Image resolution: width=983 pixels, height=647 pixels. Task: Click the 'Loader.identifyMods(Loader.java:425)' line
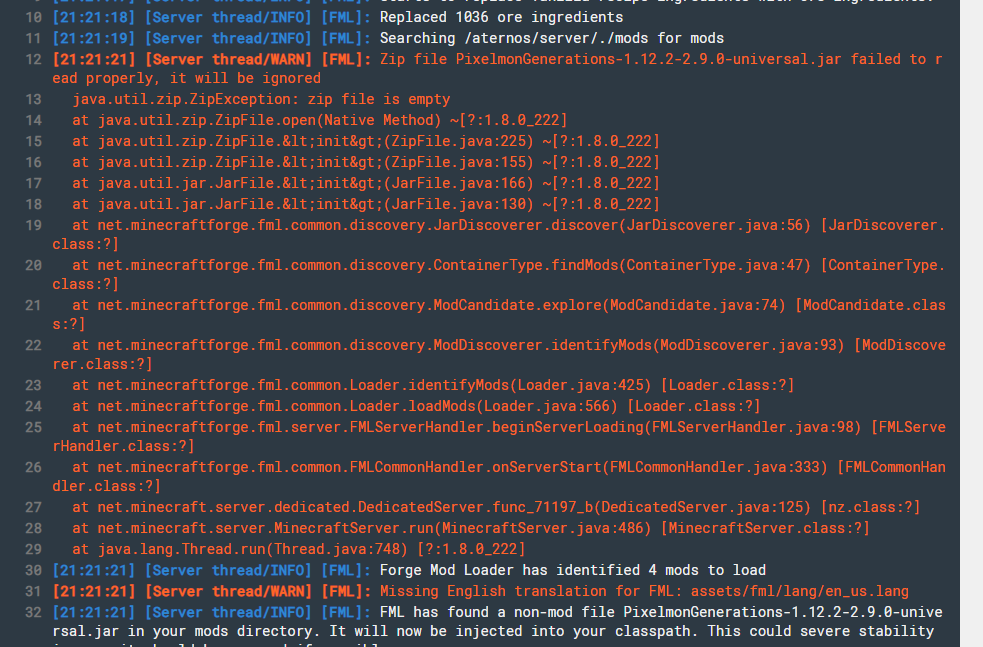[433, 386]
